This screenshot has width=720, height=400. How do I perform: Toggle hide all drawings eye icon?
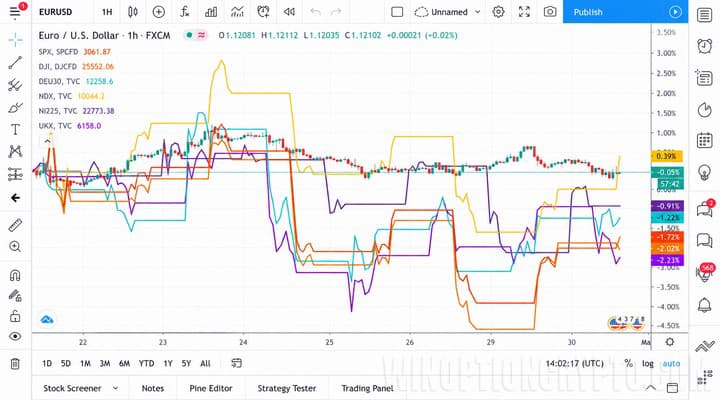15,337
